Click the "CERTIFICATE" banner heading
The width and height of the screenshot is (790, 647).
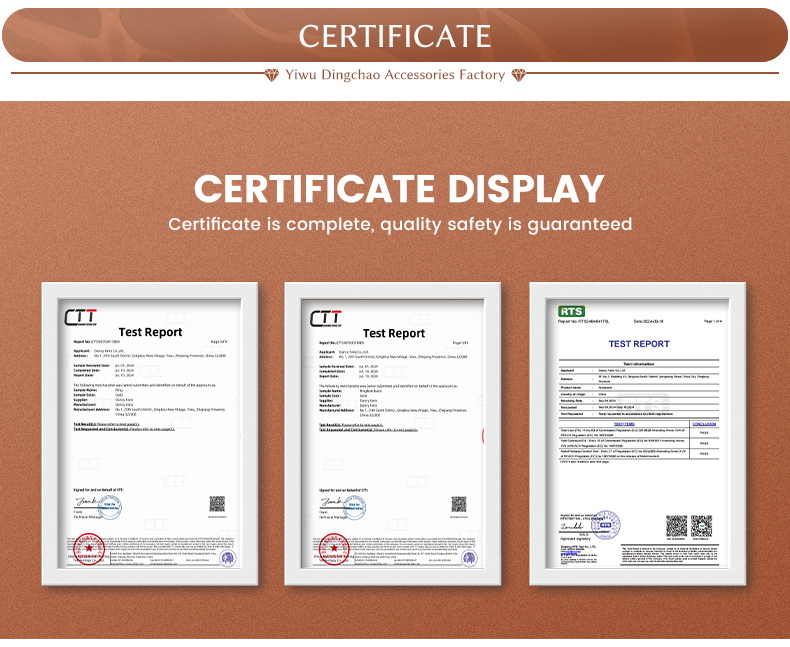pyautogui.click(x=395, y=36)
